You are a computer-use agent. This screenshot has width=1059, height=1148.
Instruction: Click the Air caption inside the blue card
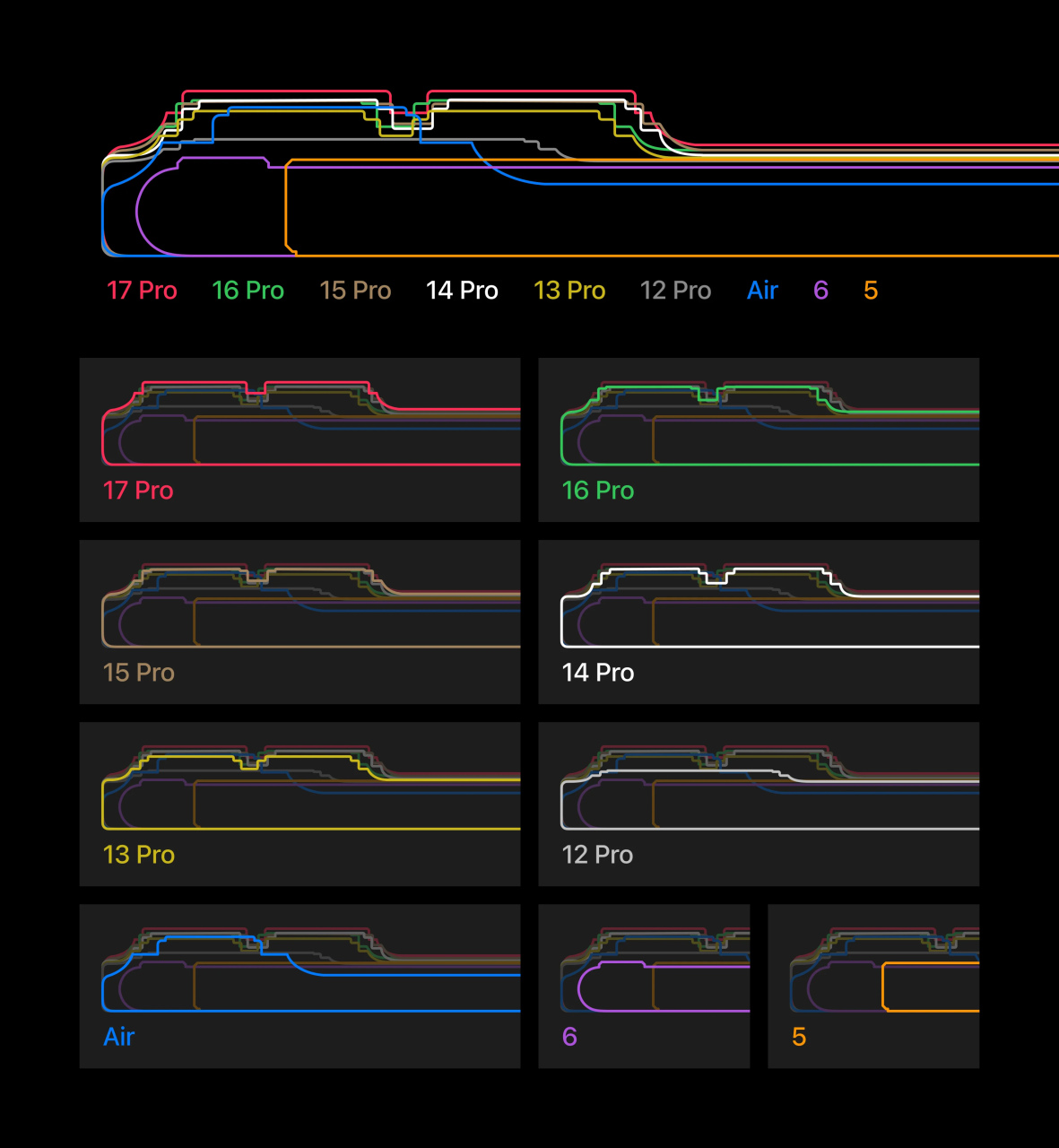click(x=119, y=1037)
